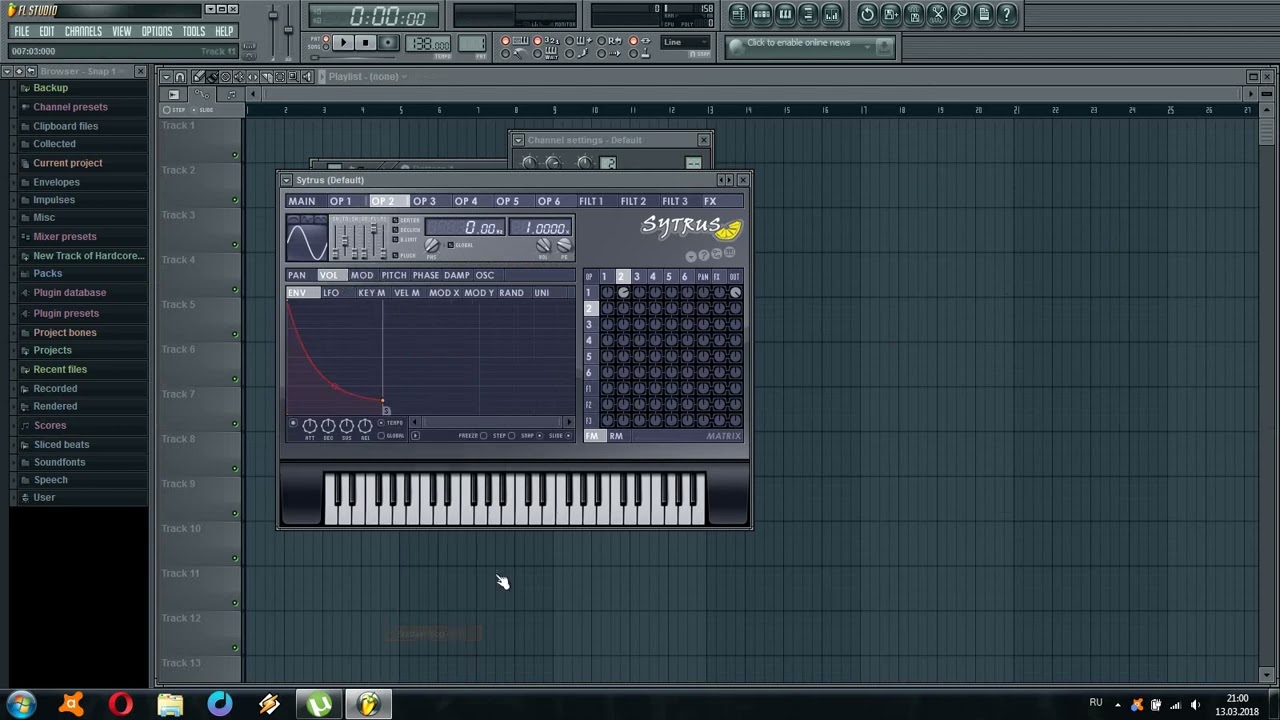Viewport: 1280px width, 720px height.
Task: Click the Sytrus question mark help icon
Action: (x=703, y=256)
